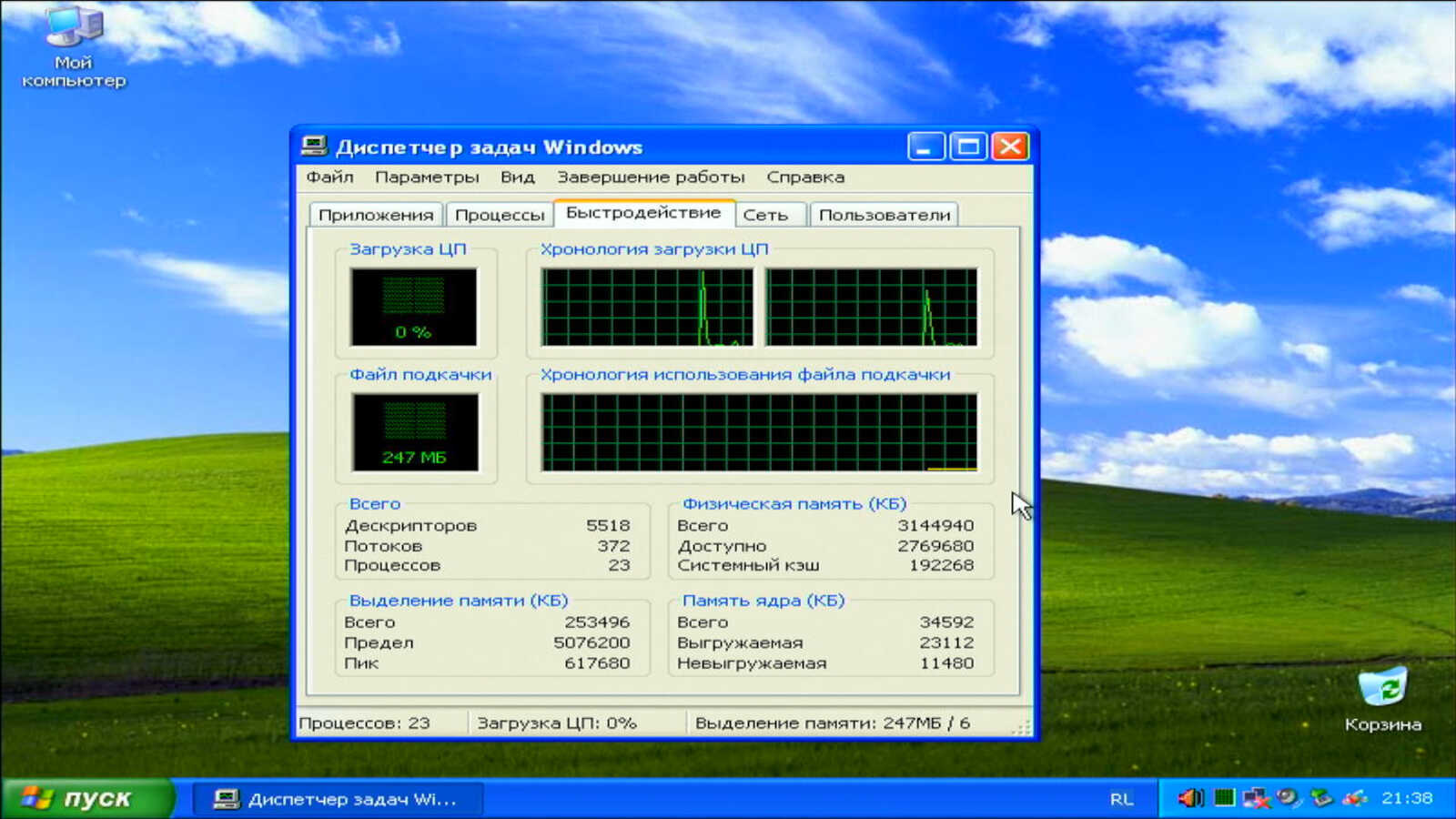Click the Пик value 617680
This screenshot has width=1456, height=819.
pyautogui.click(x=597, y=663)
